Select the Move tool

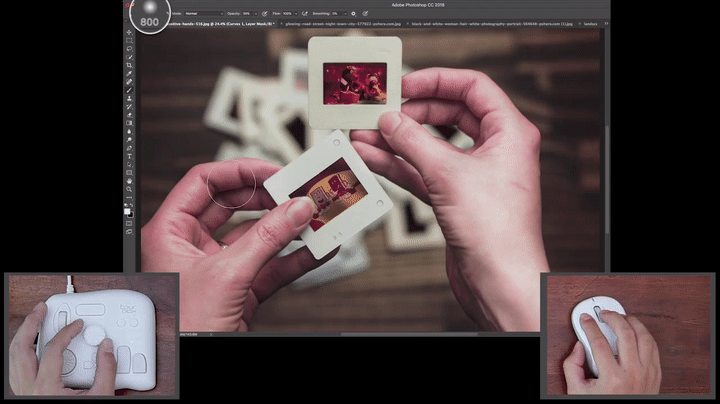tap(129, 32)
